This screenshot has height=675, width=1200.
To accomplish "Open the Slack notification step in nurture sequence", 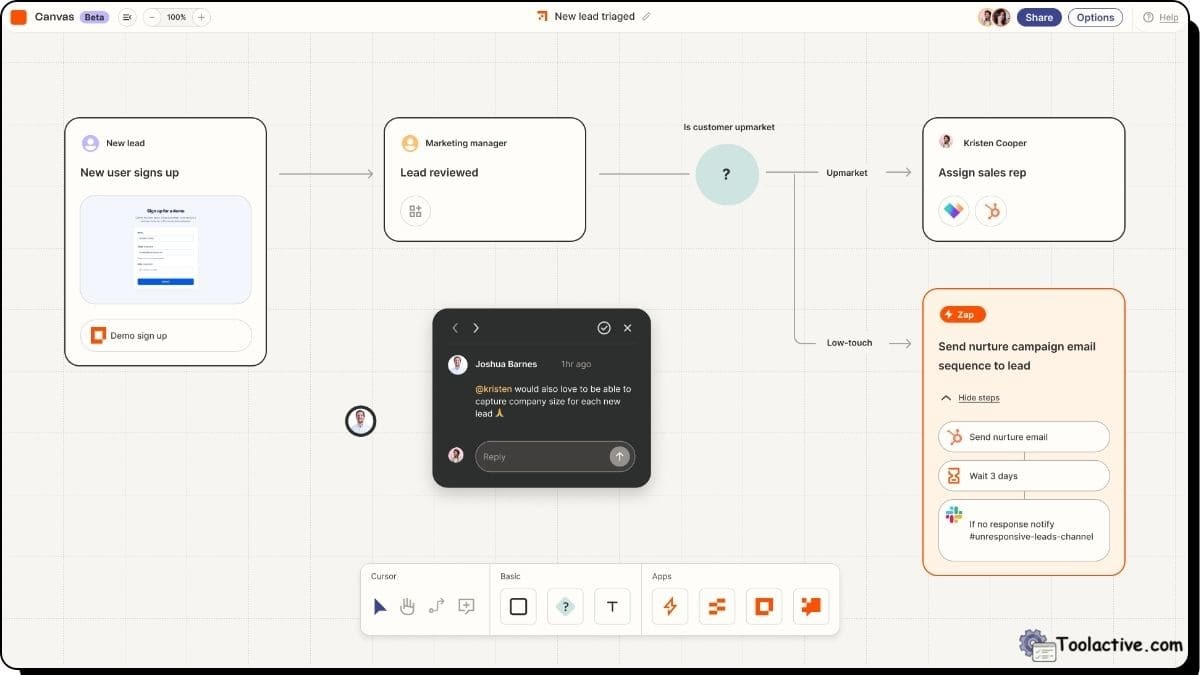I will (x=1023, y=529).
